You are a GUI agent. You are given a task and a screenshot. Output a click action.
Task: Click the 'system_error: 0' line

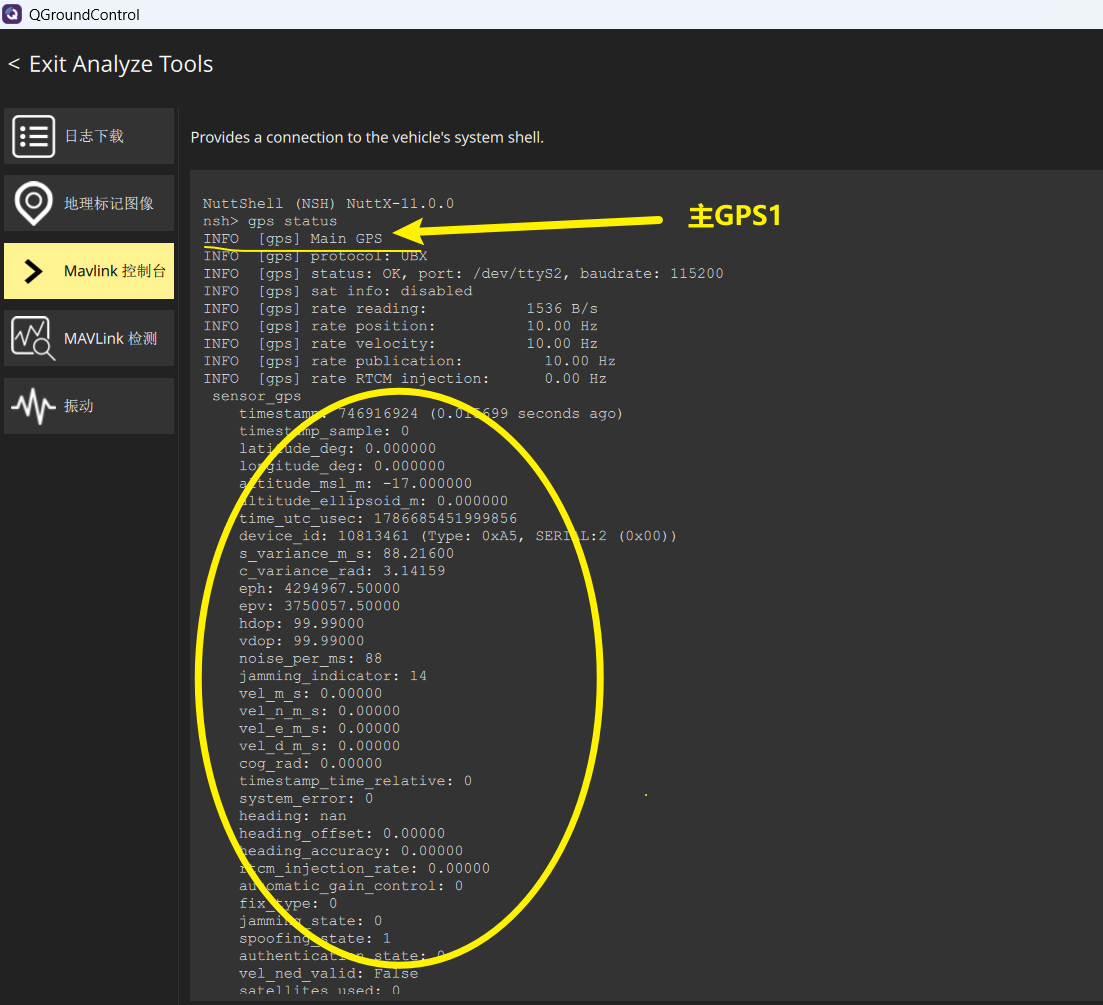pos(306,798)
